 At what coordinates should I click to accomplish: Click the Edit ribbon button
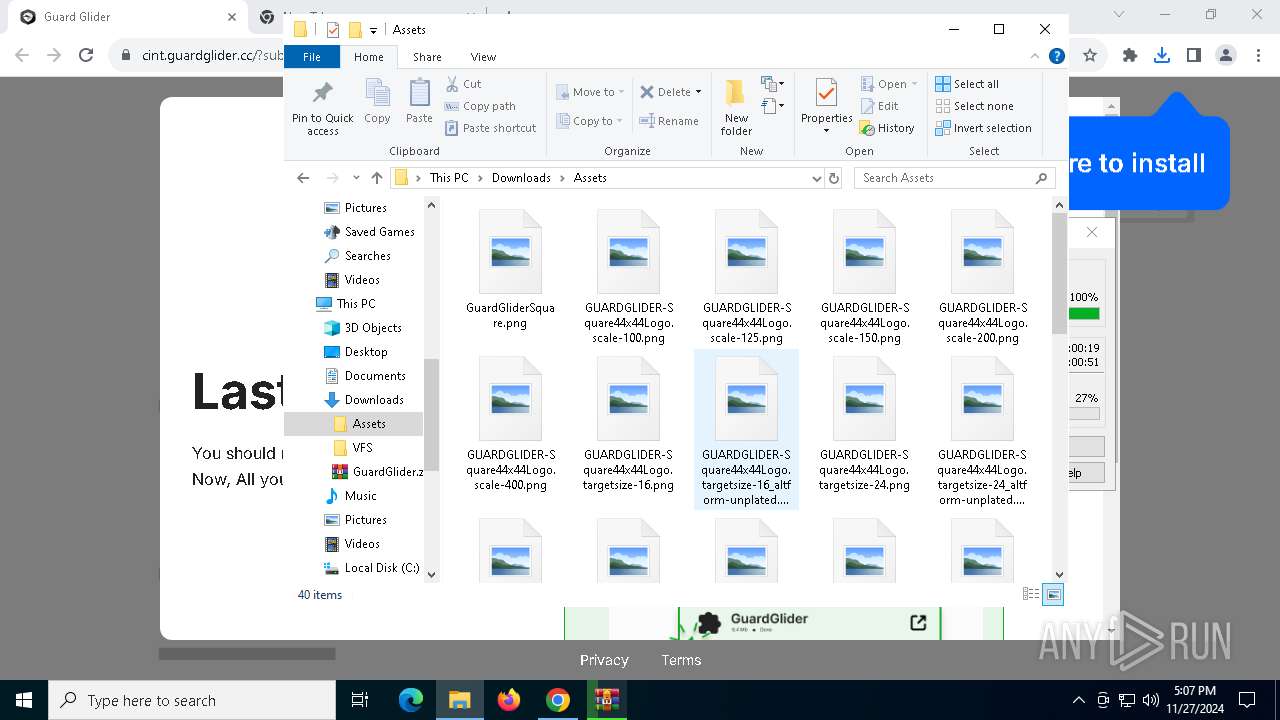(878, 106)
